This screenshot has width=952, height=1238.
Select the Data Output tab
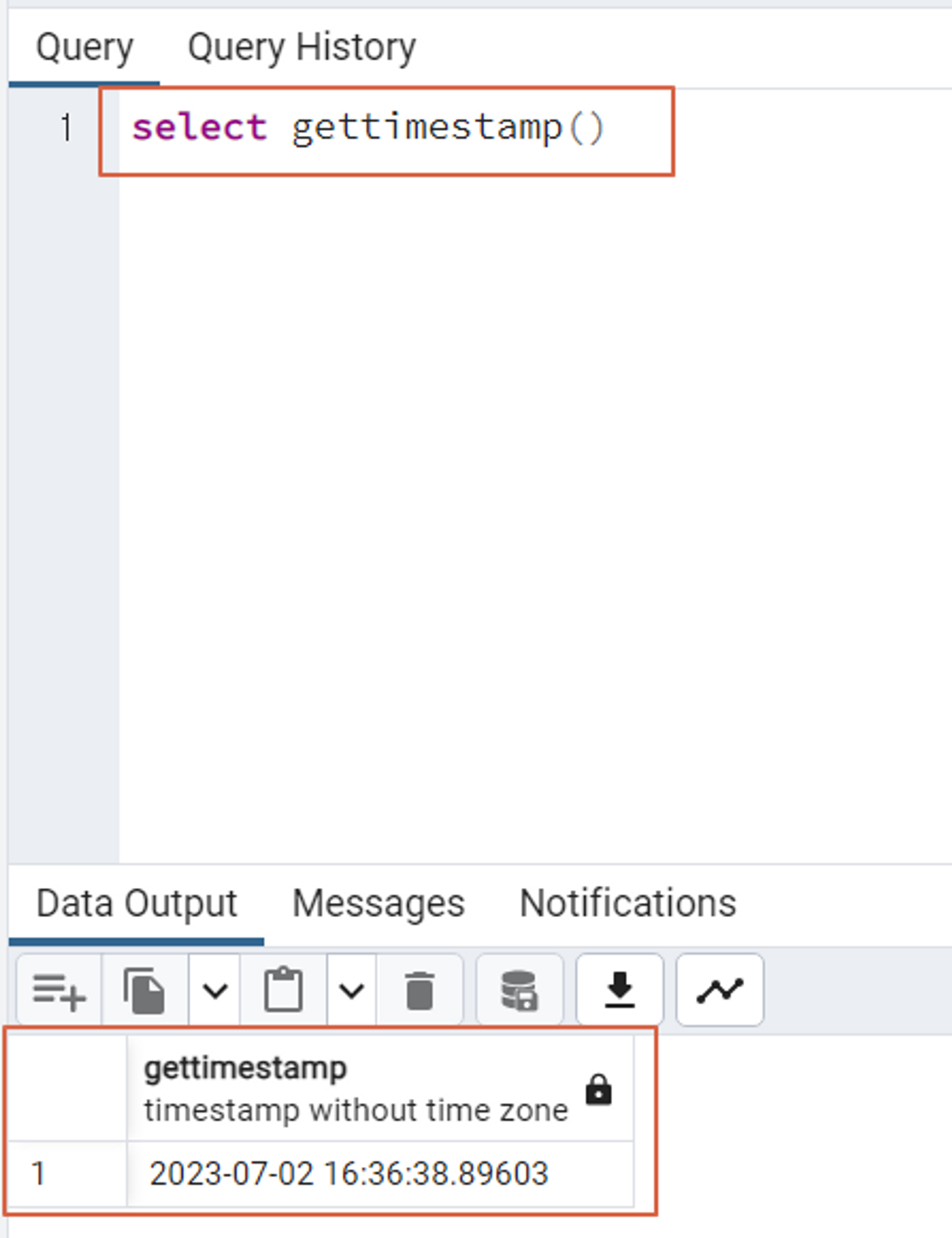pyautogui.click(x=136, y=903)
